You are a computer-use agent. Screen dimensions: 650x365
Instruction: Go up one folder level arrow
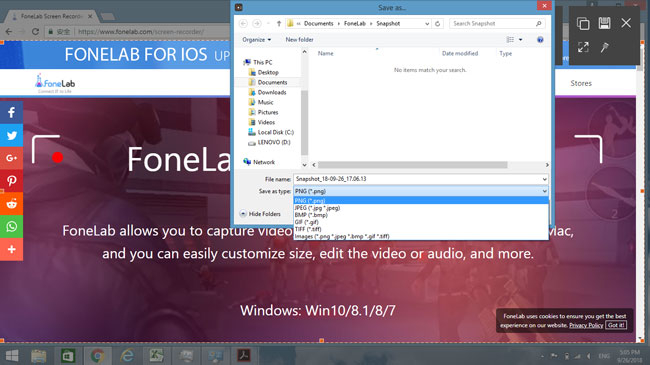click(x=279, y=24)
